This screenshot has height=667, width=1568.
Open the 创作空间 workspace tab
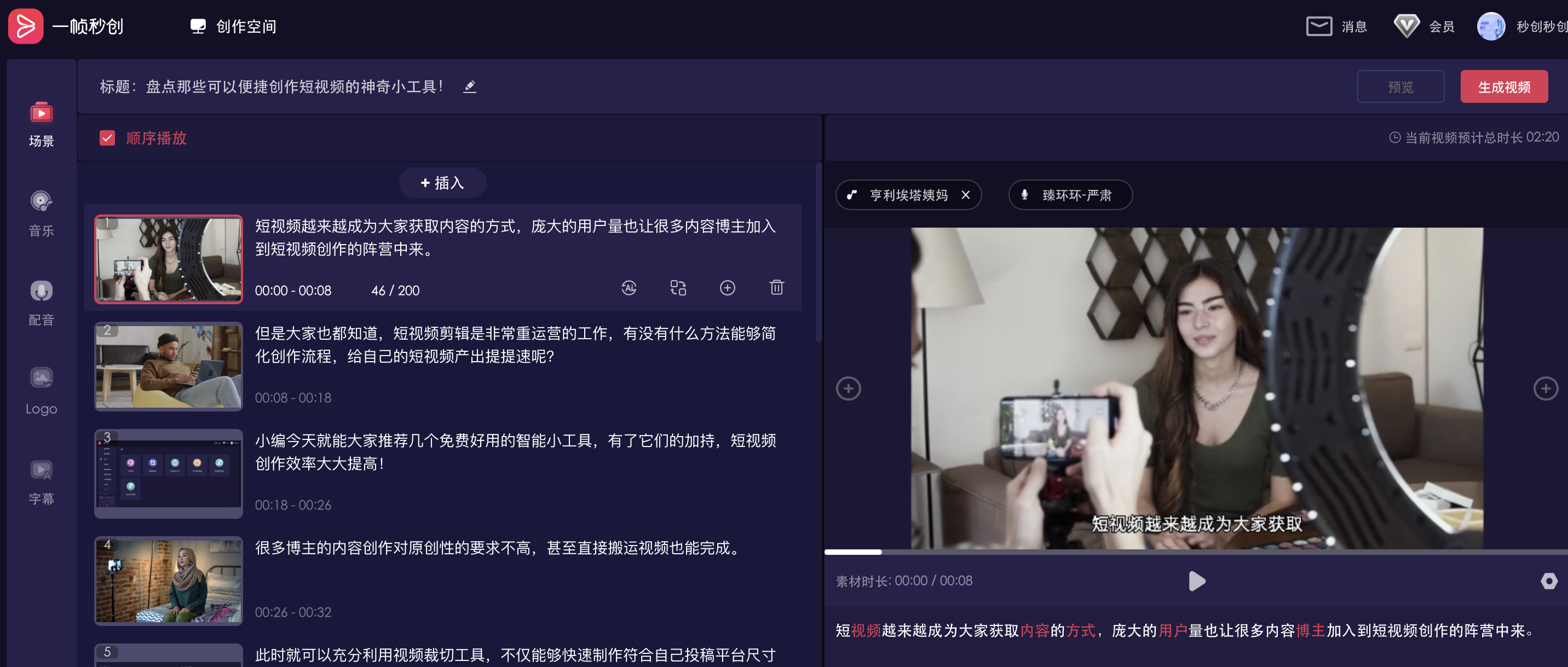pyautogui.click(x=233, y=26)
